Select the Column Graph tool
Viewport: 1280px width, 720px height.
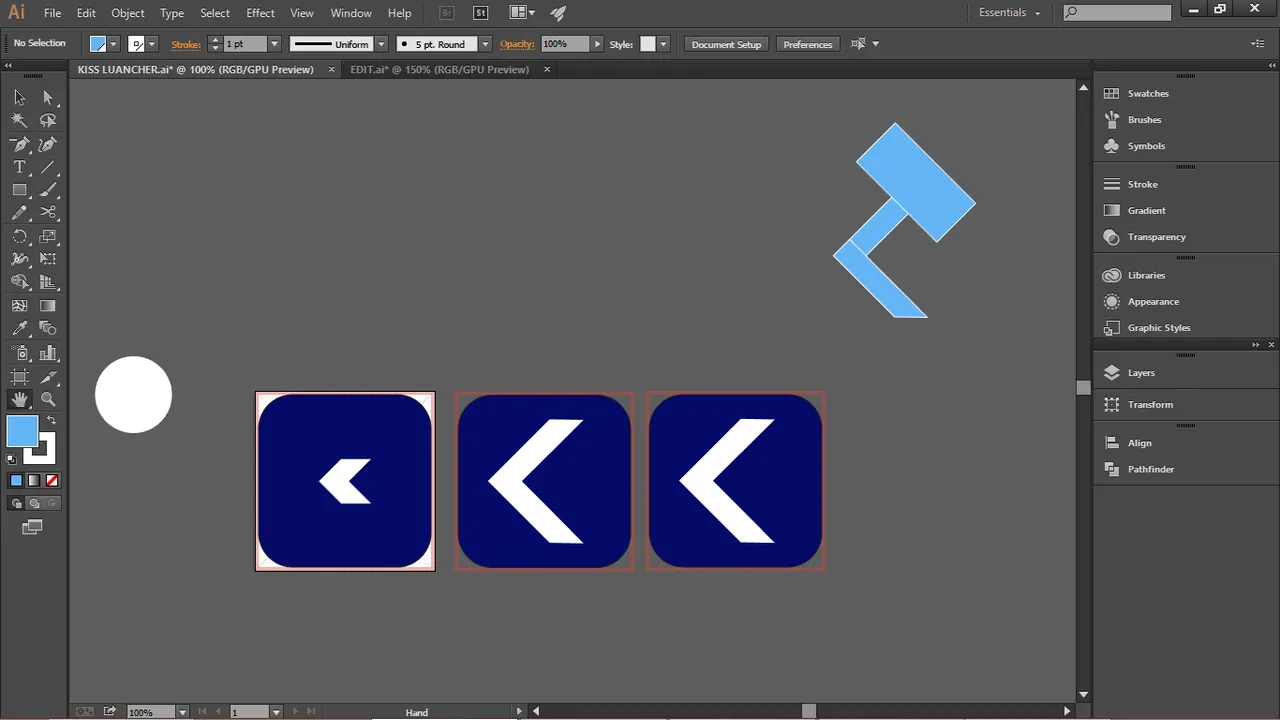point(48,352)
